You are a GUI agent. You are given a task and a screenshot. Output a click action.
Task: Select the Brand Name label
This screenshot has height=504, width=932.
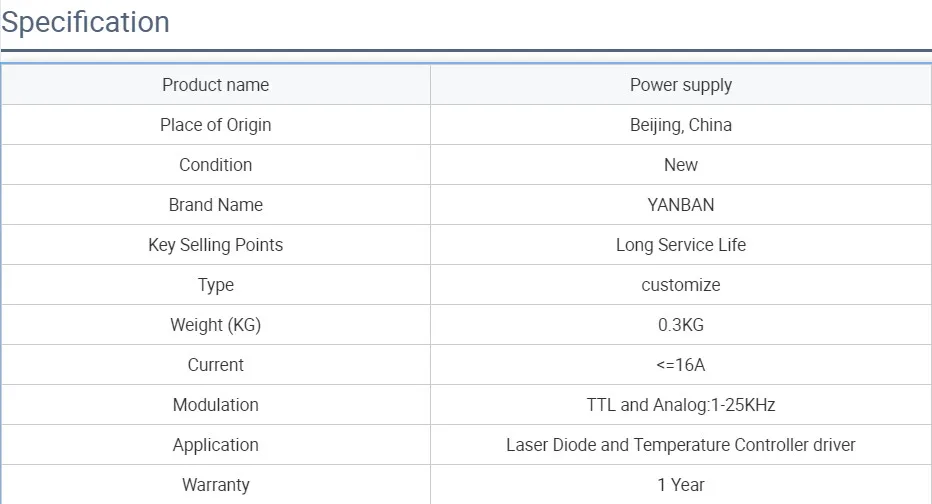tap(216, 204)
